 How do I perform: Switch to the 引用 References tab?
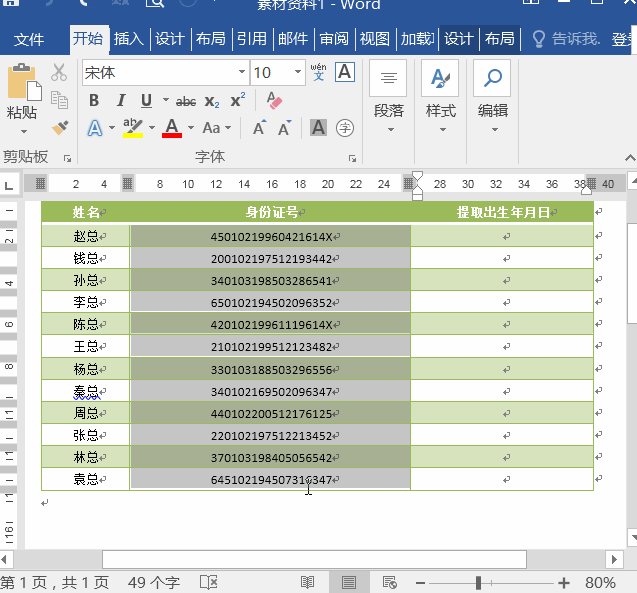pos(252,39)
